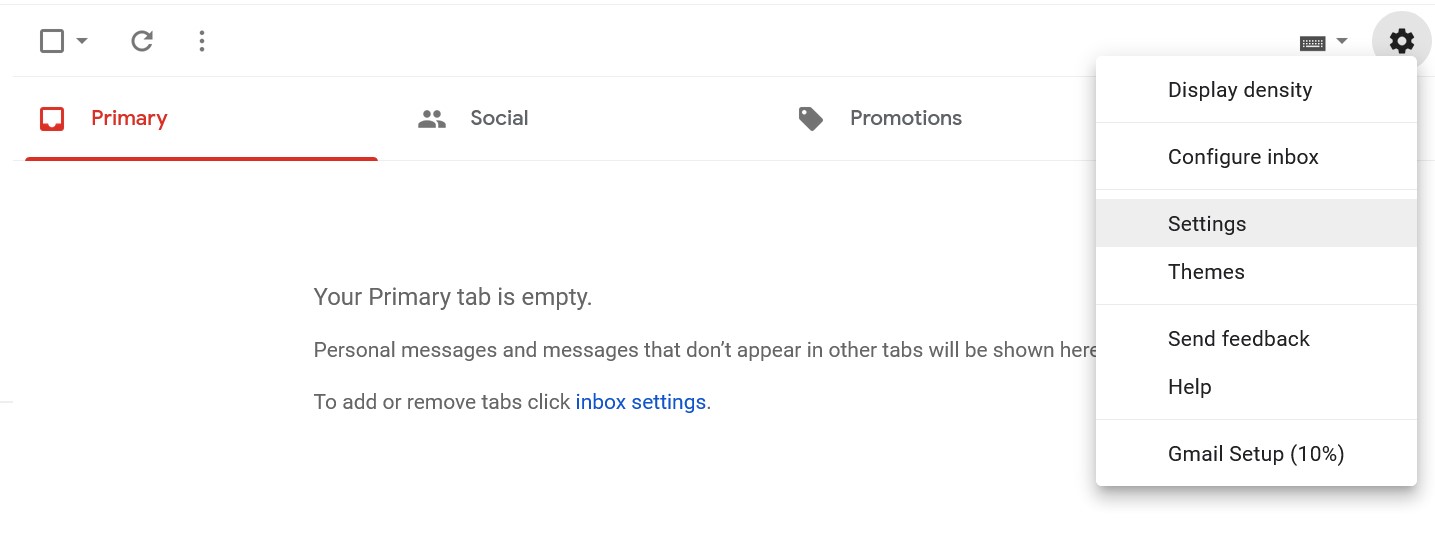The width and height of the screenshot is (1435, 553).
Task: Click the Promotions tag icon
Action: pyautogui.click(x=811, y=119)
